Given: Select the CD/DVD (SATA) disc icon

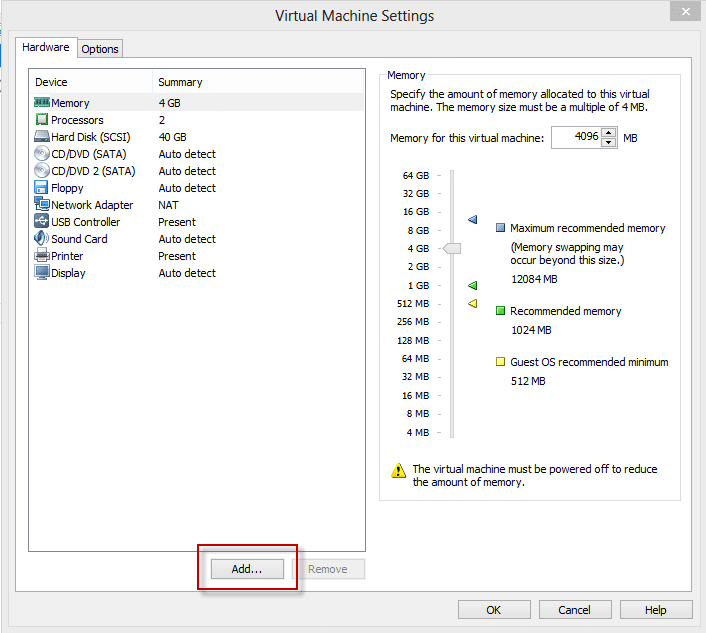Looking at the screenshot, I should click(x=42, y=154).
